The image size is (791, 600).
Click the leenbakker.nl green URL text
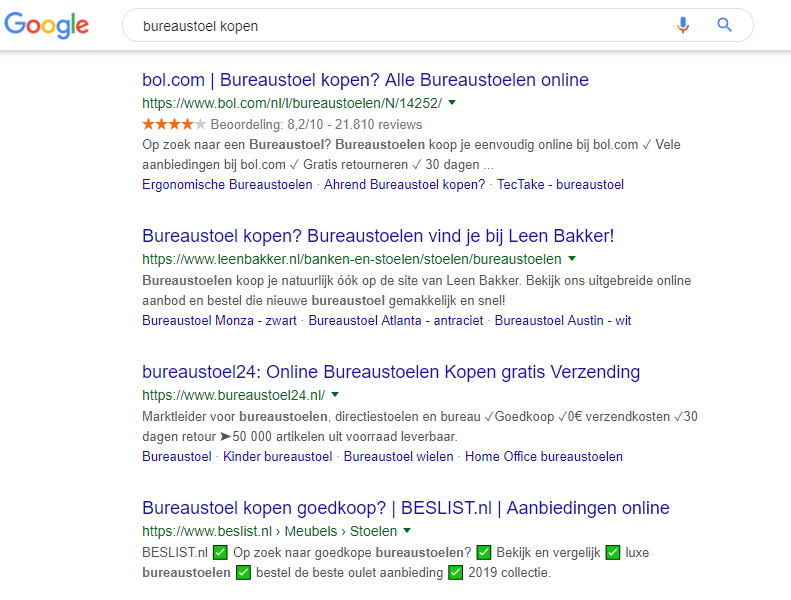click(x=352, y=259)
